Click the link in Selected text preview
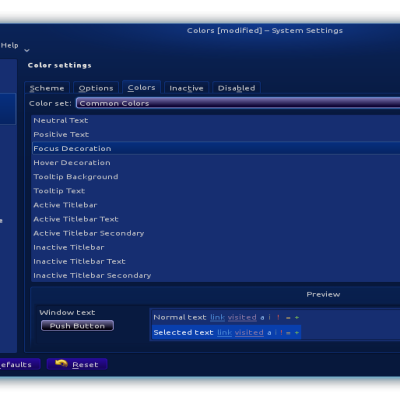Viewport: 400px width, 400px height. [224, 332]
